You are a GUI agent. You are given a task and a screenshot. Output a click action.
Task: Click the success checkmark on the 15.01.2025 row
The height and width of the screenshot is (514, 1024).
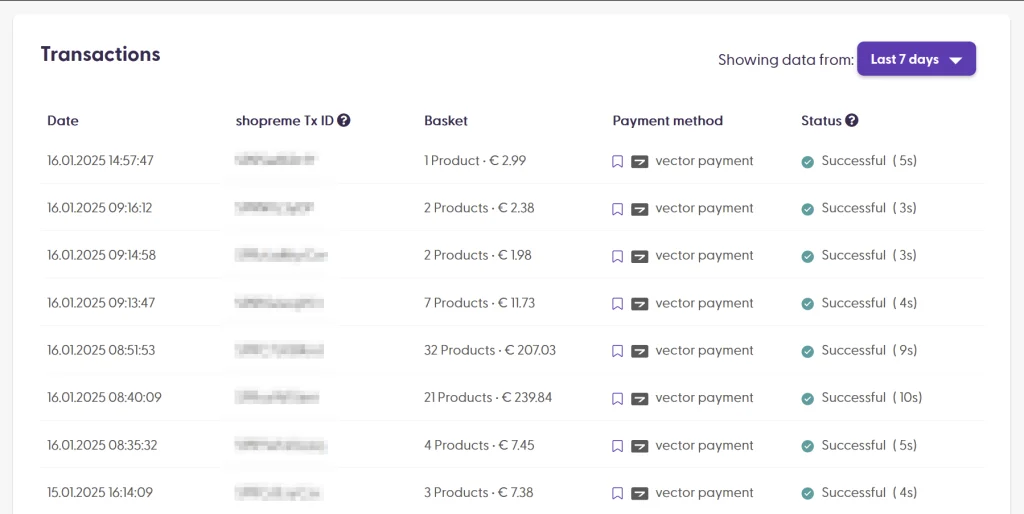808,493
